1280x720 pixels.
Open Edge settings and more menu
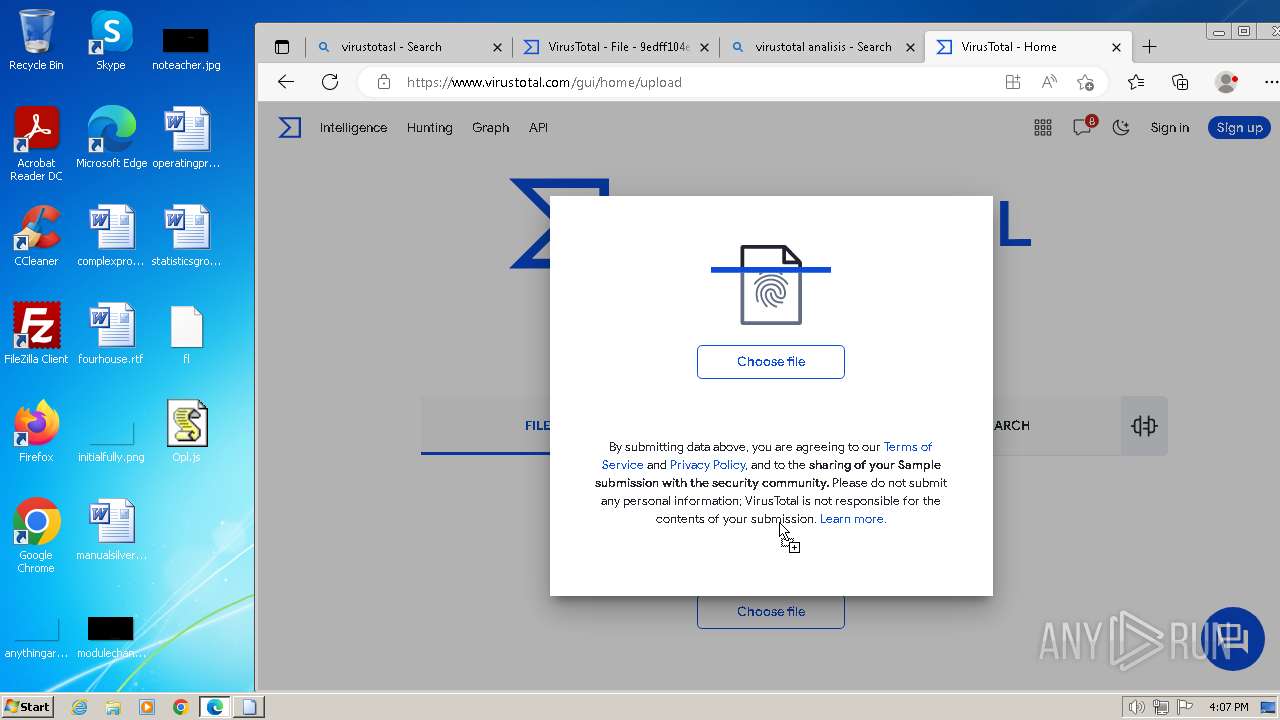point(1270,82)
